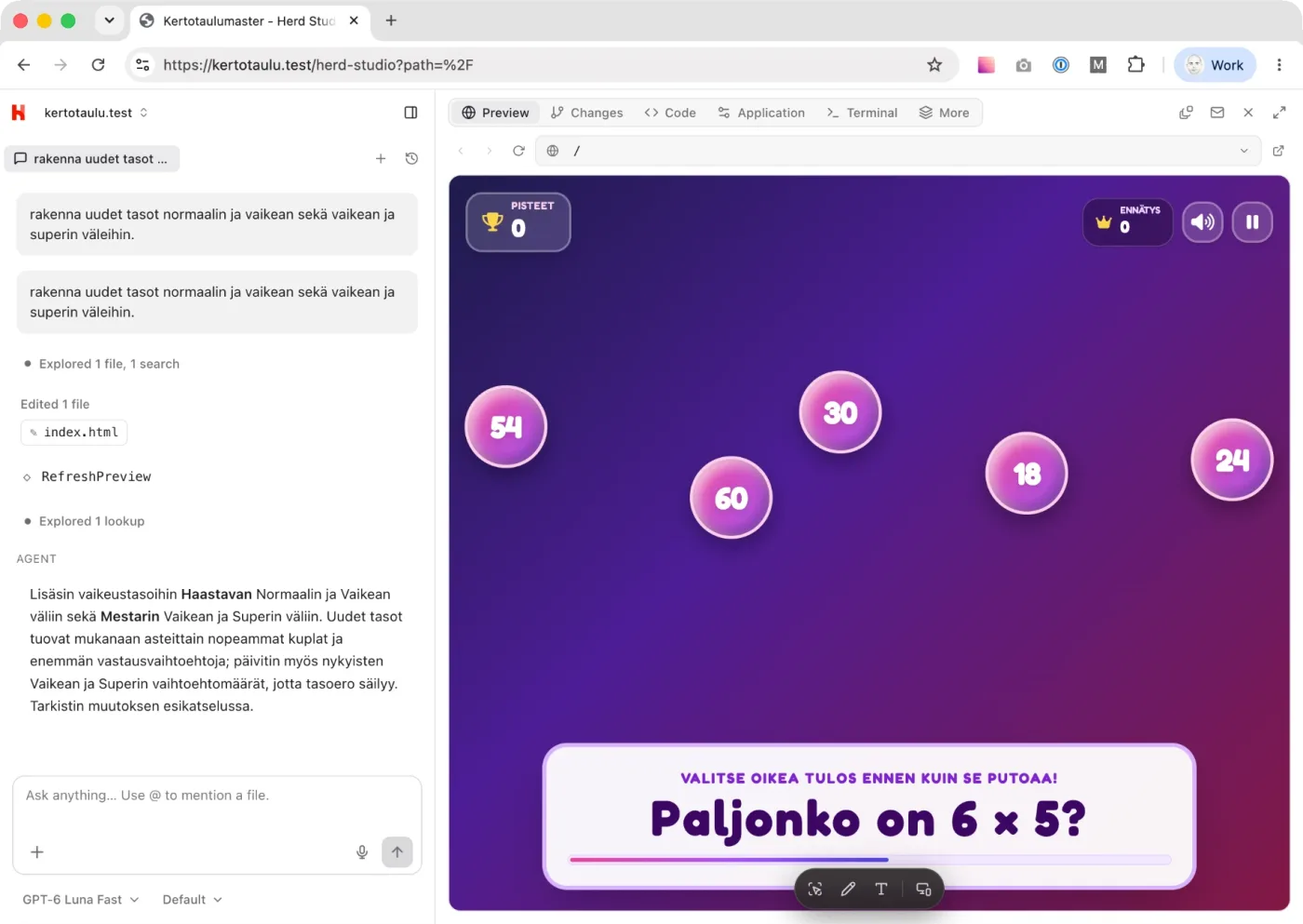Select the pencil draw tool
This screenshot has width=1303, height=924.
coord(848,889)
